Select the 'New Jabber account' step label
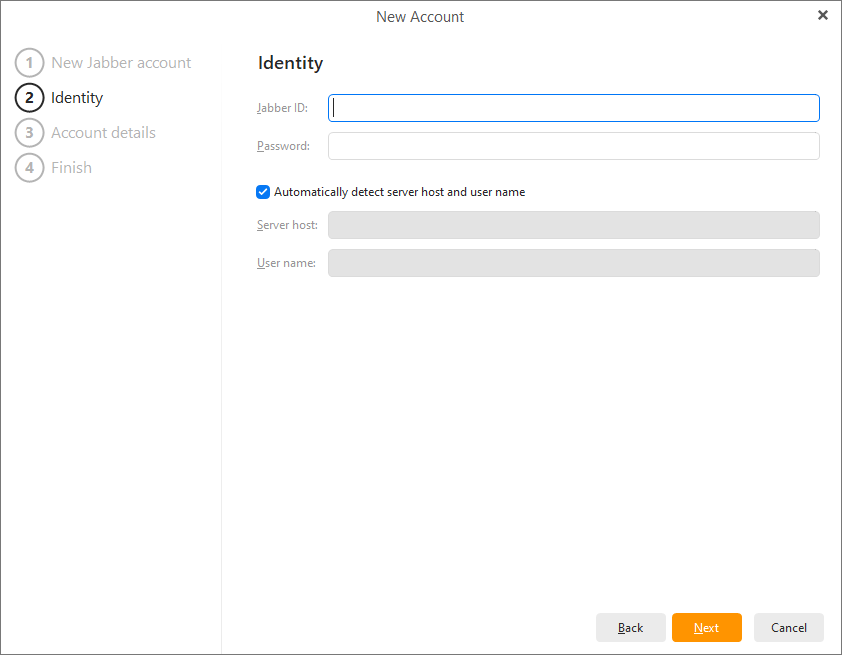 pyautogui.click(x=121, y=63)
